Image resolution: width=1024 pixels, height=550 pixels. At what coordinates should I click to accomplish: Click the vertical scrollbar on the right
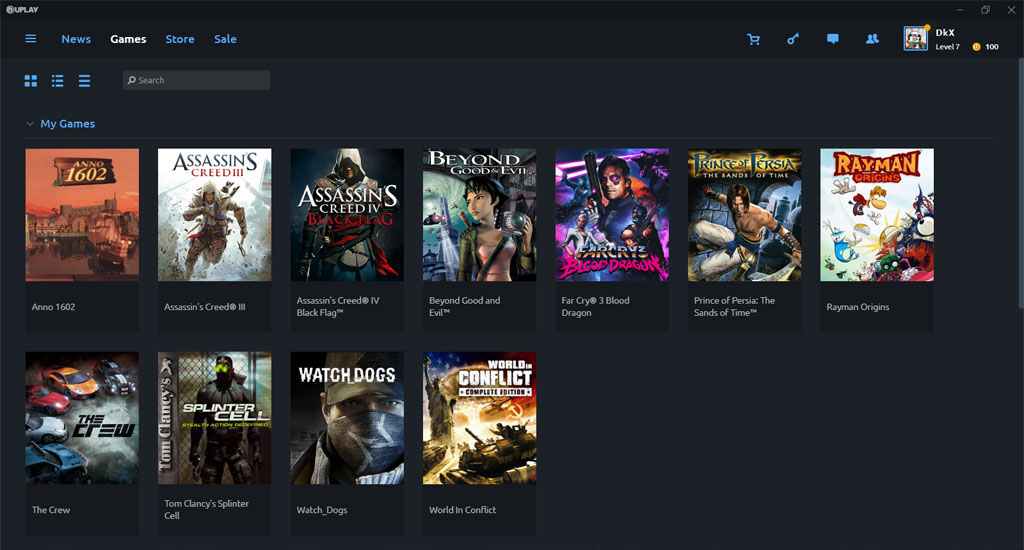click(x=1019, y=250)
